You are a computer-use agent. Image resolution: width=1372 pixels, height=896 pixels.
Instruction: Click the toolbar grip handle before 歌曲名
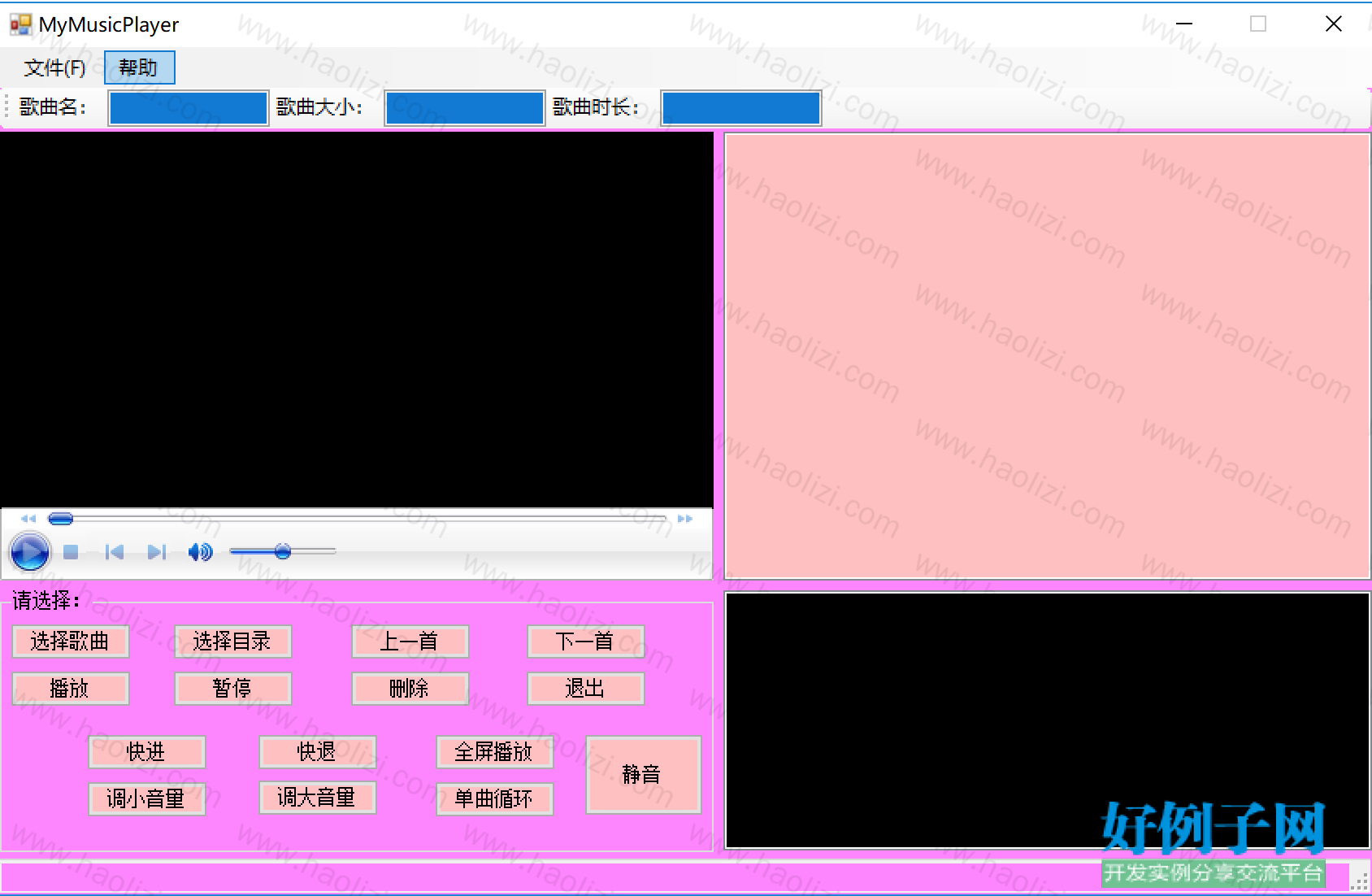[7, 108]
